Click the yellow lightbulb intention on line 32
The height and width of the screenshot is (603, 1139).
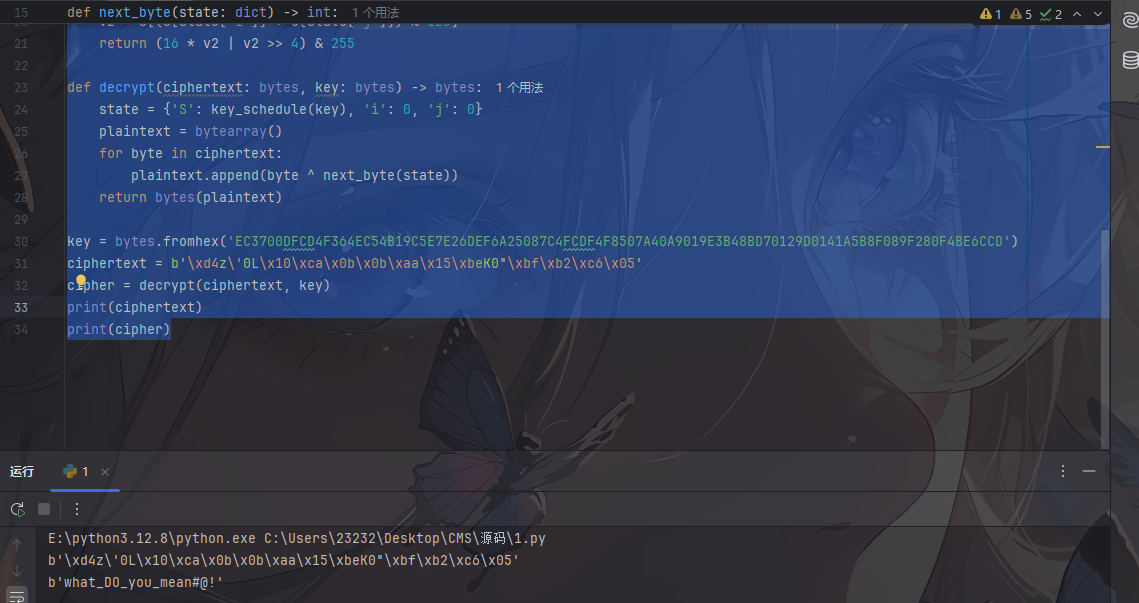[82, 282]
